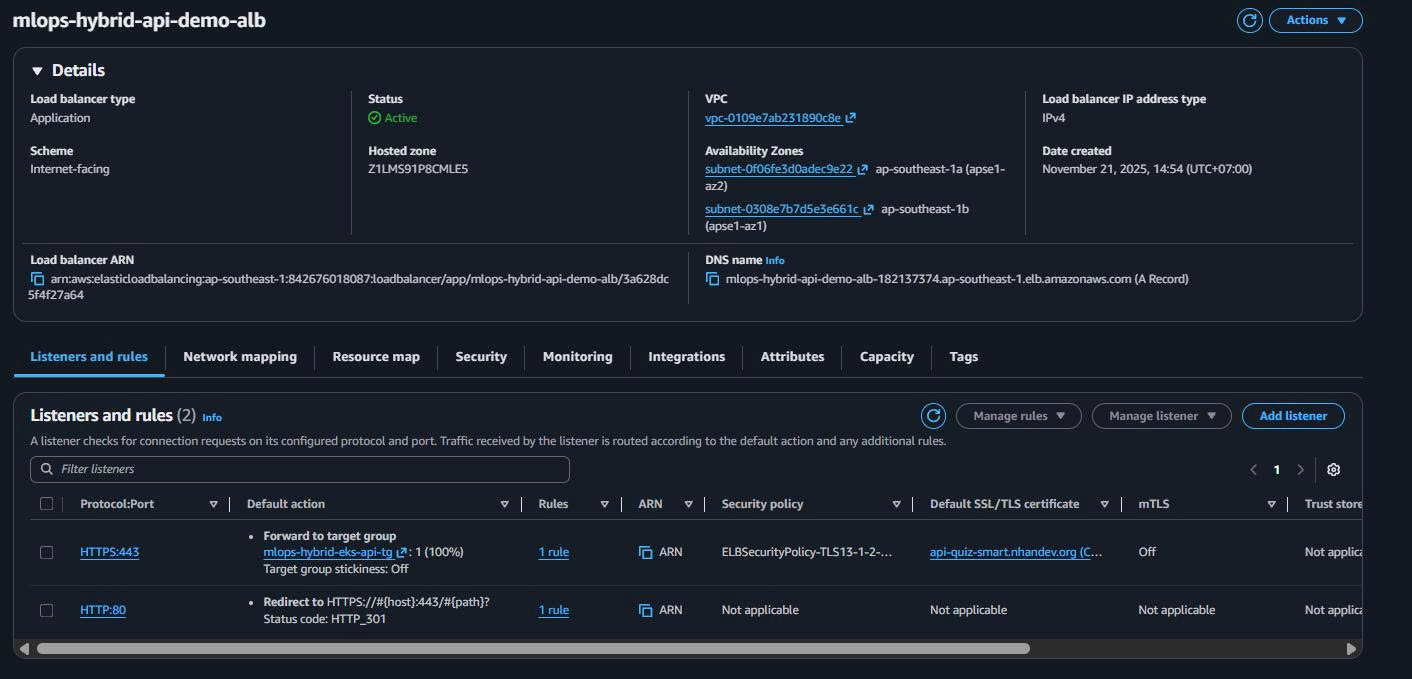This screenshot has width=1412, height=679.
Task: Open the mlops-hybrid-eks-api-tg target group link
Action: [x=327, y=552]
